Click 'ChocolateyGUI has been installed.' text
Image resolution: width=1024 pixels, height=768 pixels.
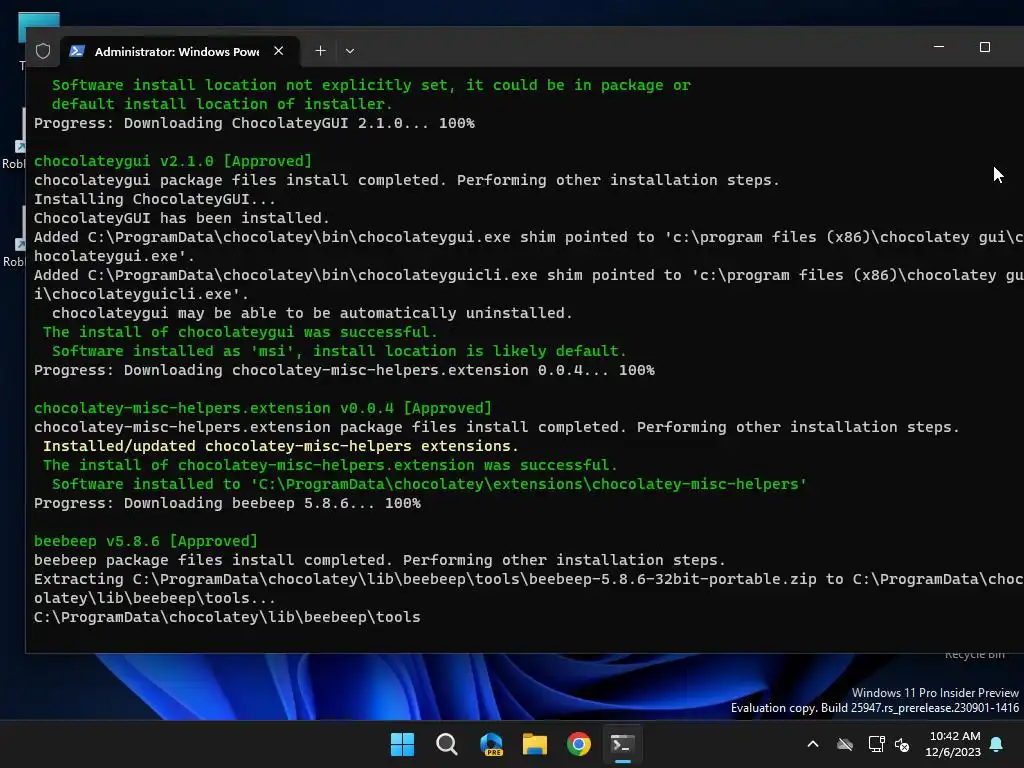(x=182, y=218)
